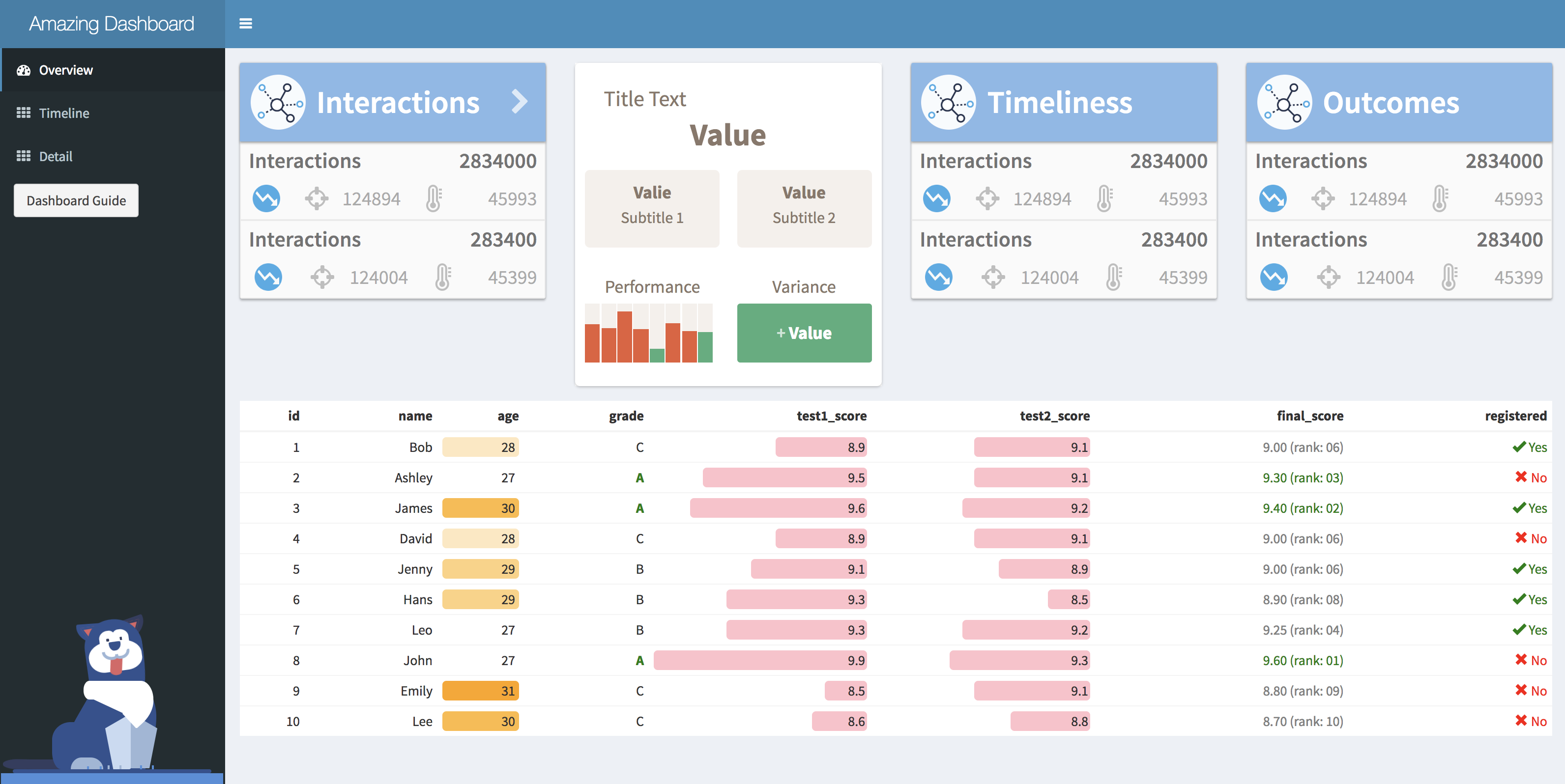Expand the Interactions card with chevron arrow
This screenshot has height=784, width=1565.
[519, 101]
